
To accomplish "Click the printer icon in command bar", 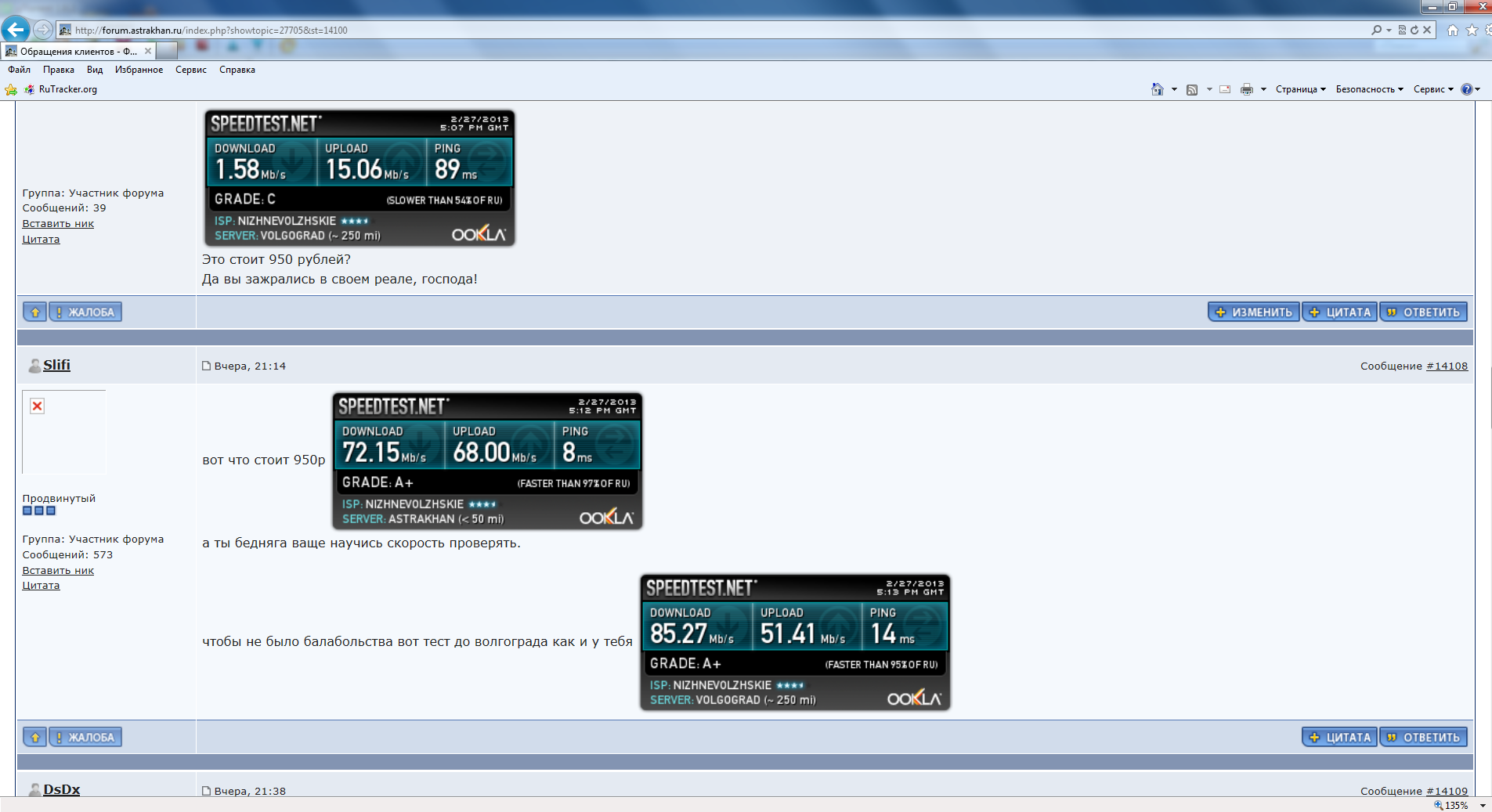I will click(1247, 89).
